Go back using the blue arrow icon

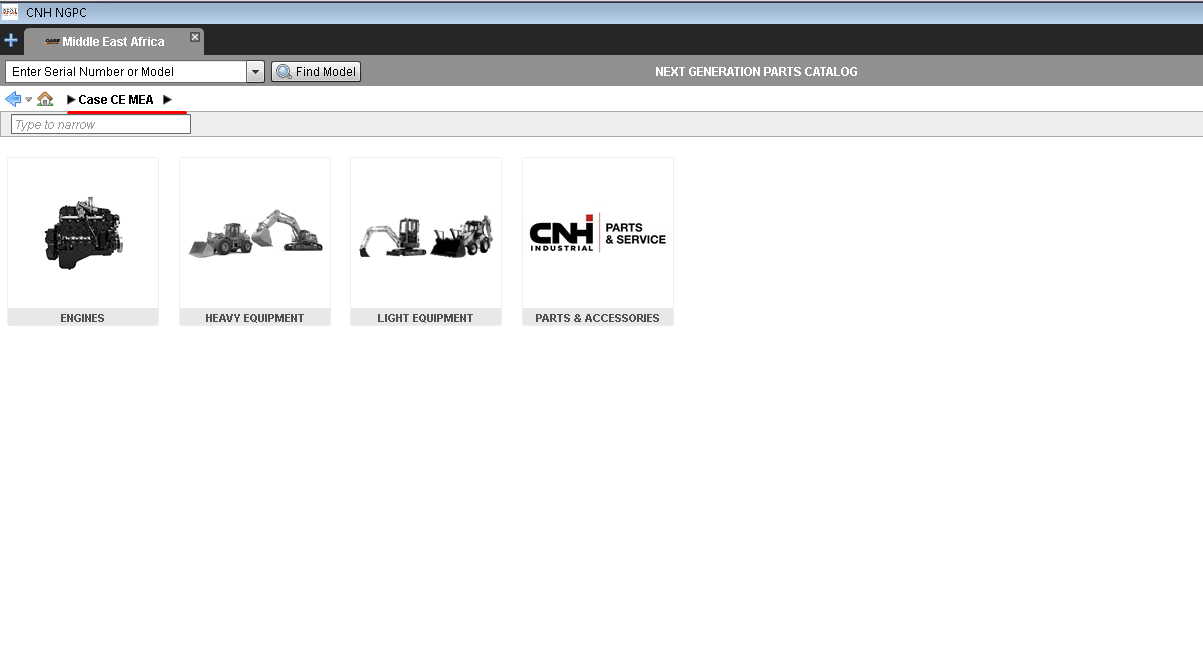[x=13, y=99]
